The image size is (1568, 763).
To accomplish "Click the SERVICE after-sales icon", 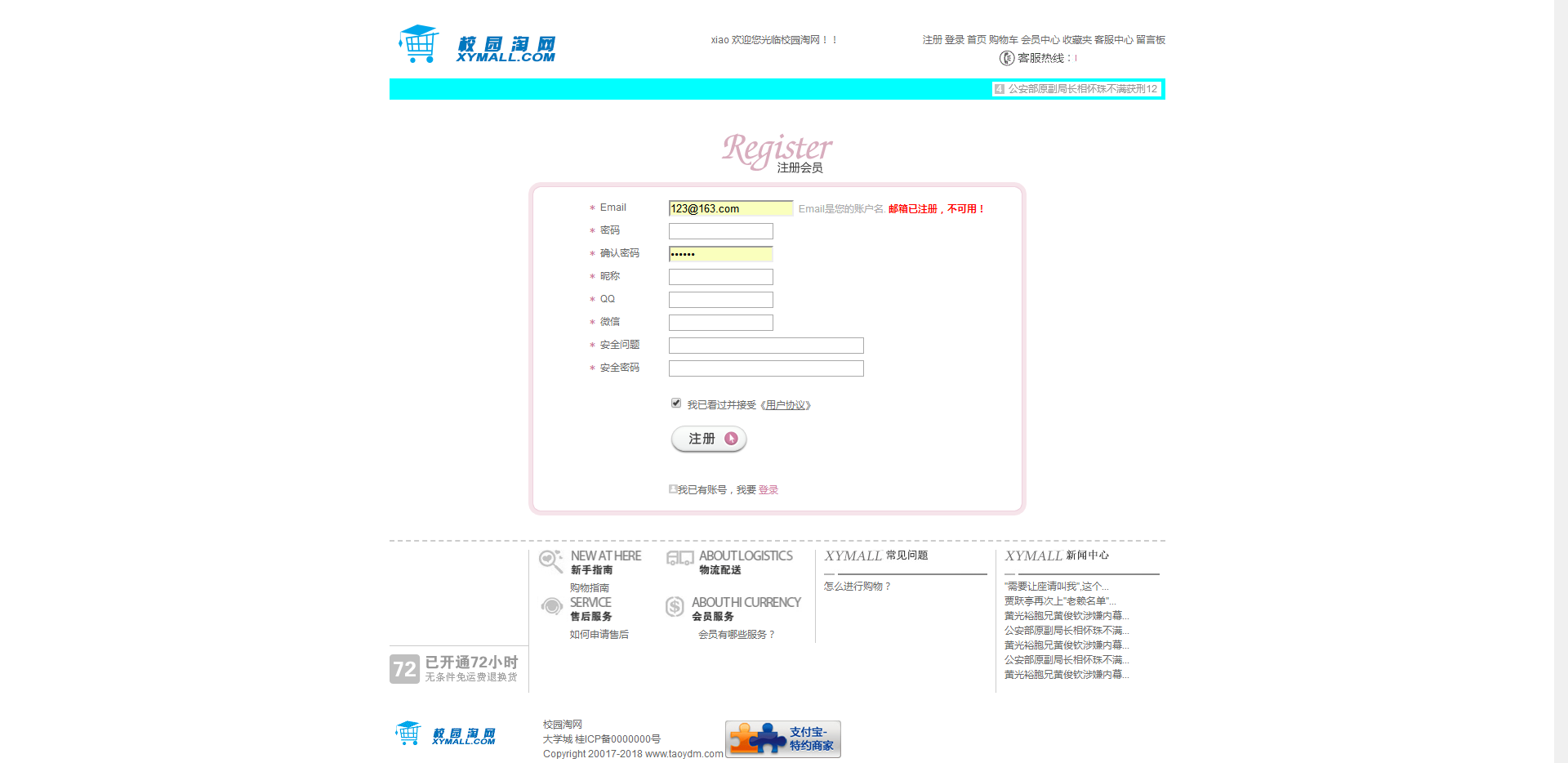I will (552, 606).
